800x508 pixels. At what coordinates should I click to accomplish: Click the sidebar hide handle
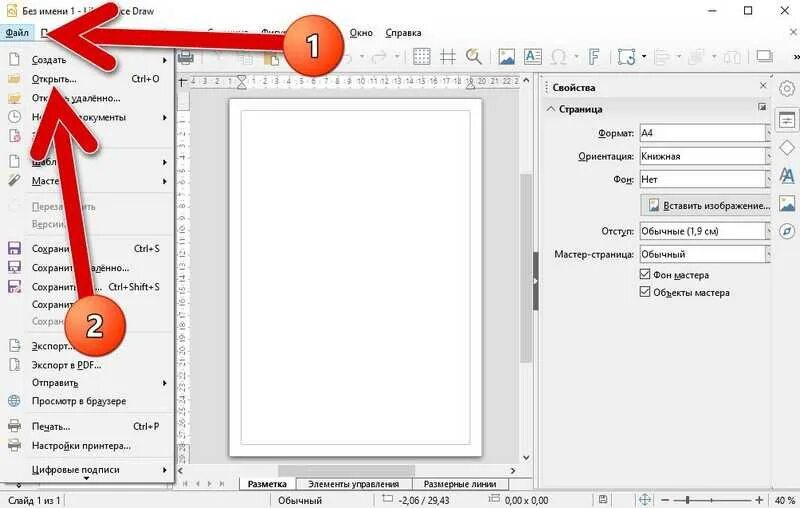[535, 281]
